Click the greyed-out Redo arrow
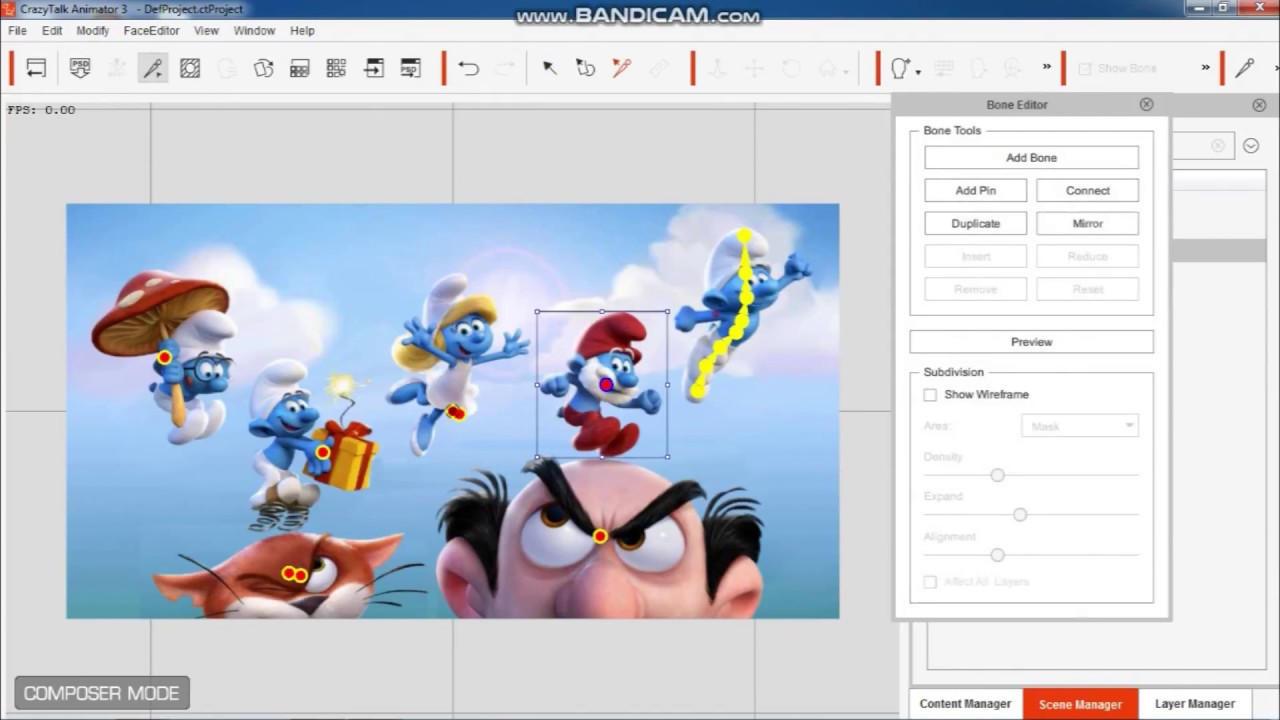Viewport: 1280px width, 720px height. (506, 68)
